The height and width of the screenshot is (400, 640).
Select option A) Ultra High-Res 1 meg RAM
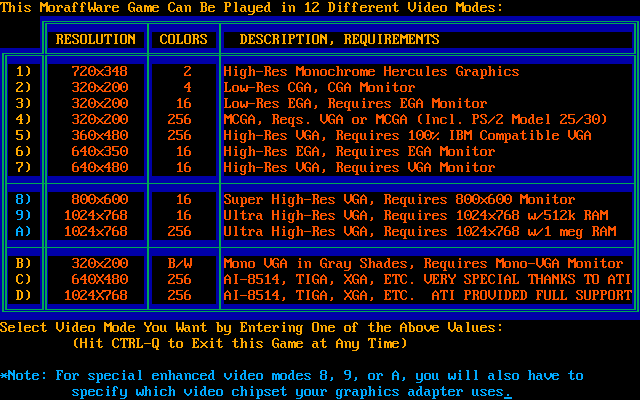click(x=24, y=232)
